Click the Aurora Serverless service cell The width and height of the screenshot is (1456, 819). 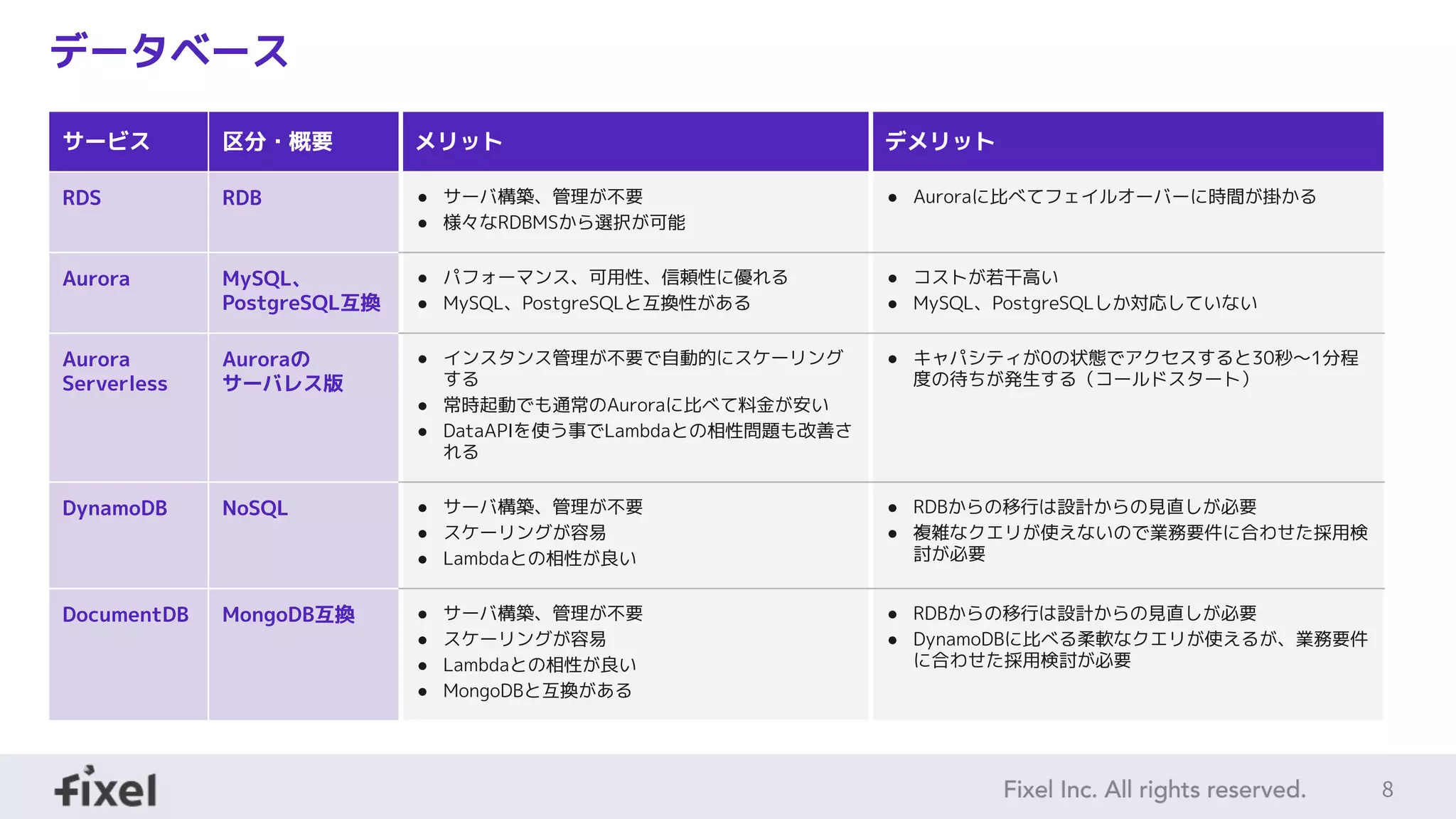point(114,371)
